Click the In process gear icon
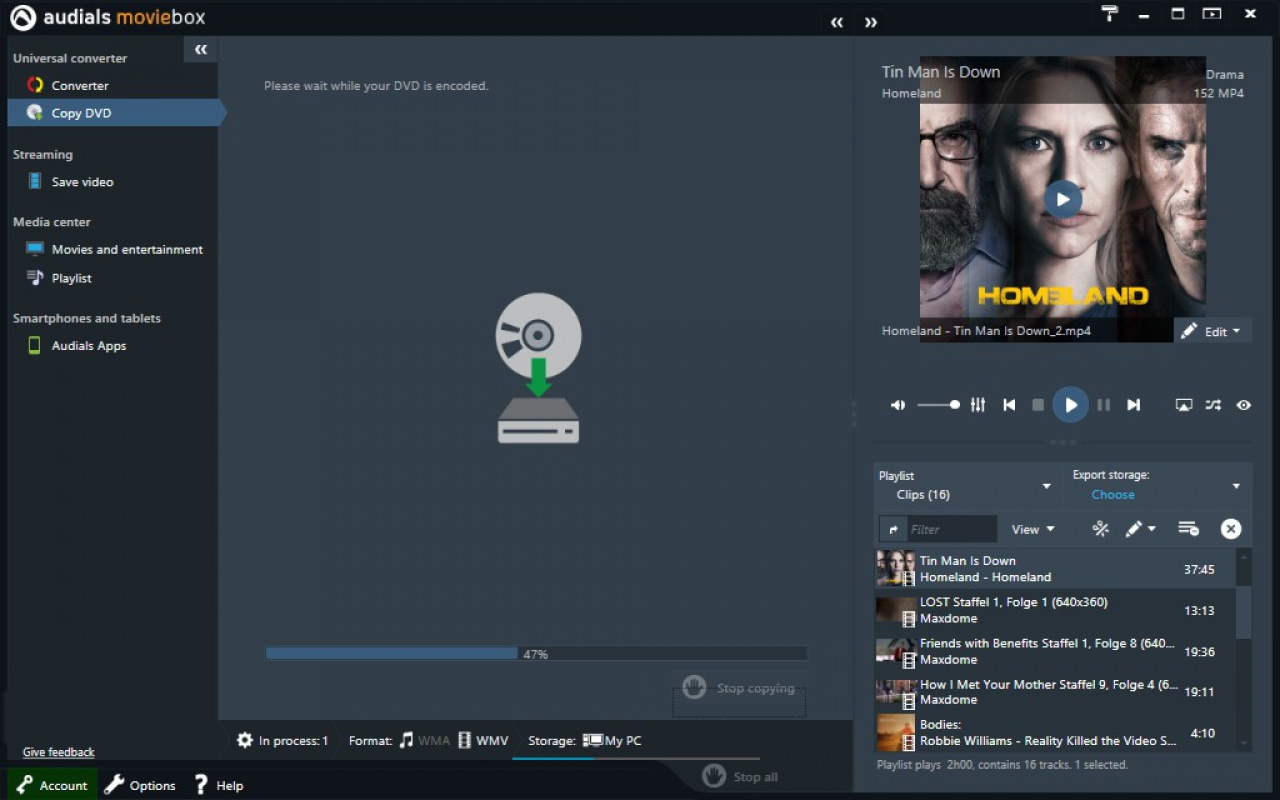The image size is (1280, 800). click(x=245, y=741)
